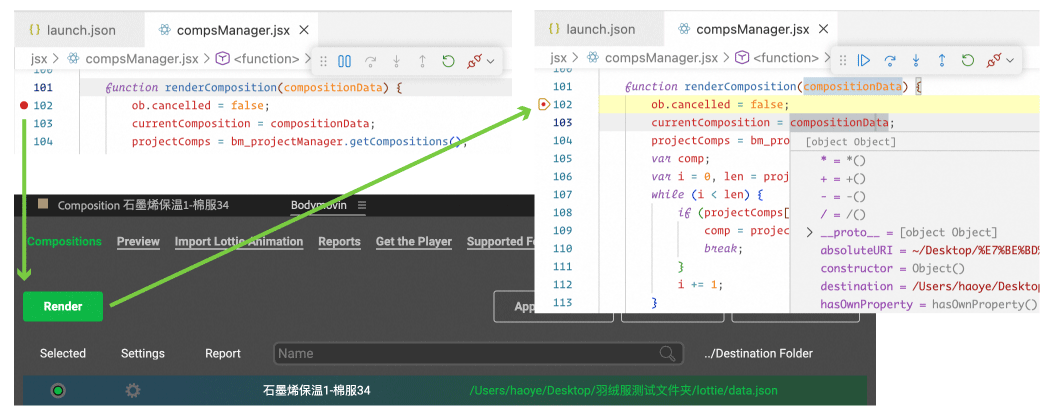Open the Preview section in Bodymovin
1062x419 pixels.
[x=138, y=242]
